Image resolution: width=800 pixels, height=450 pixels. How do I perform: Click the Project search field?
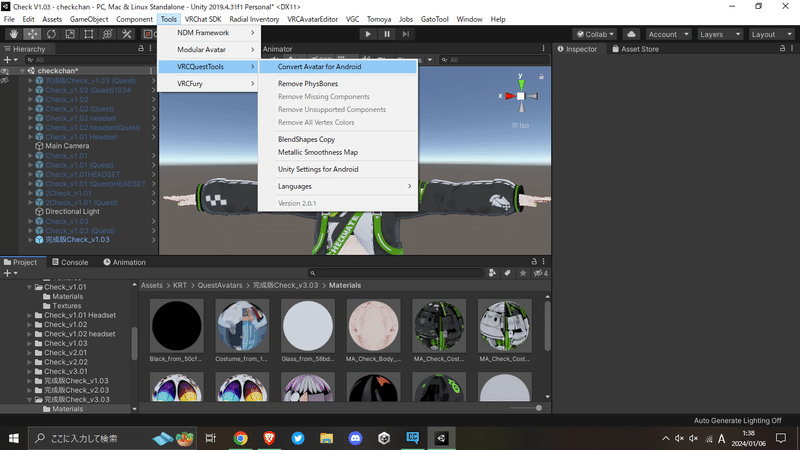coord(395,273)
